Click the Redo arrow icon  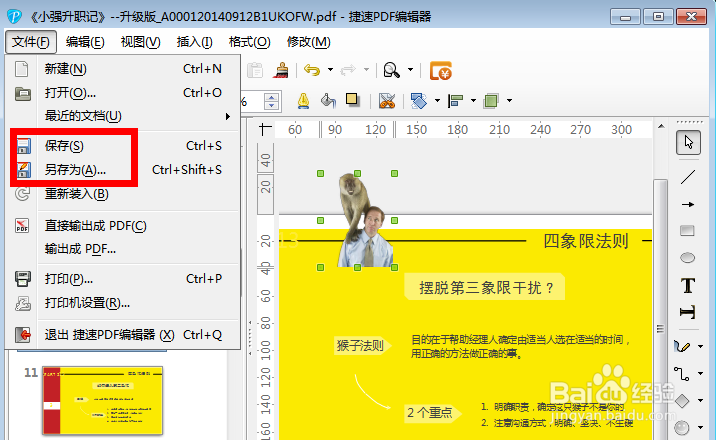pos(348,70)
